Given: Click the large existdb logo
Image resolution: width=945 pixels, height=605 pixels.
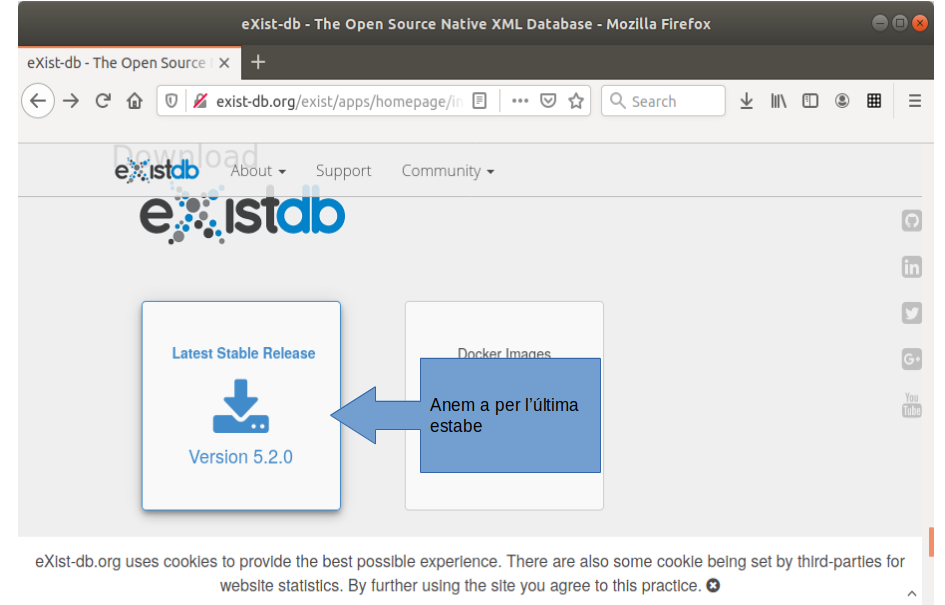Looking at the screenshot, I should [x=242, y=215].
